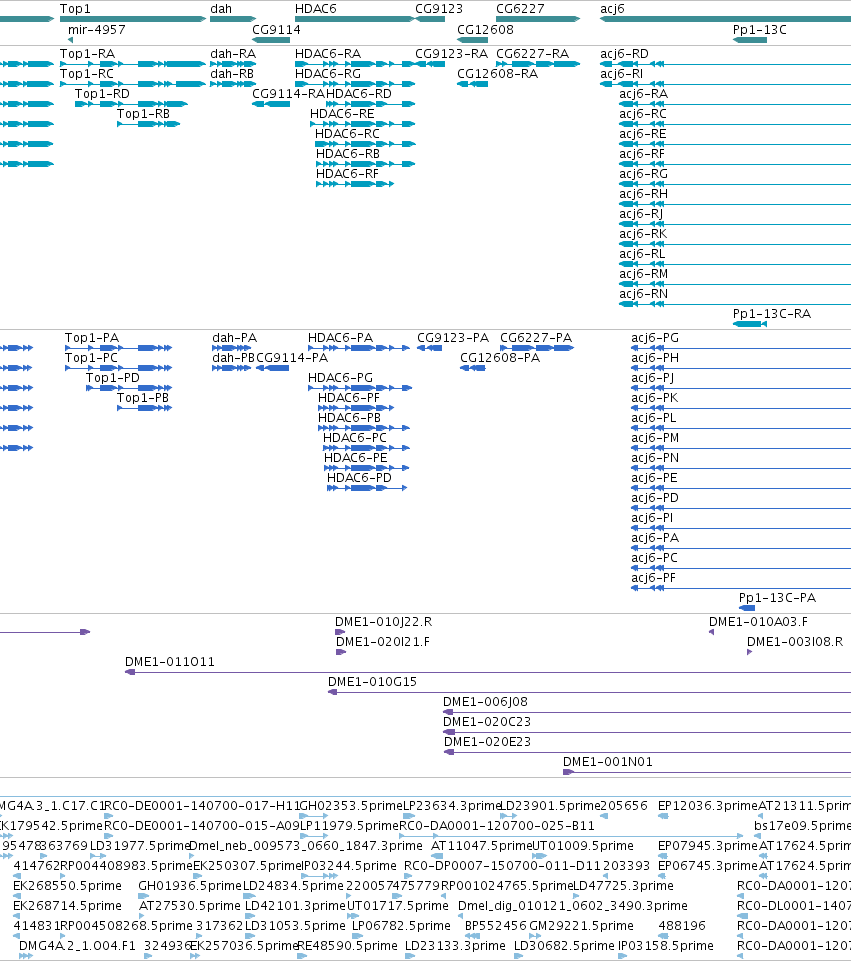Viewport: 851px width, 961px height.
Task: Select transcript acj6-RA
Action: click(x=735, y=104)
